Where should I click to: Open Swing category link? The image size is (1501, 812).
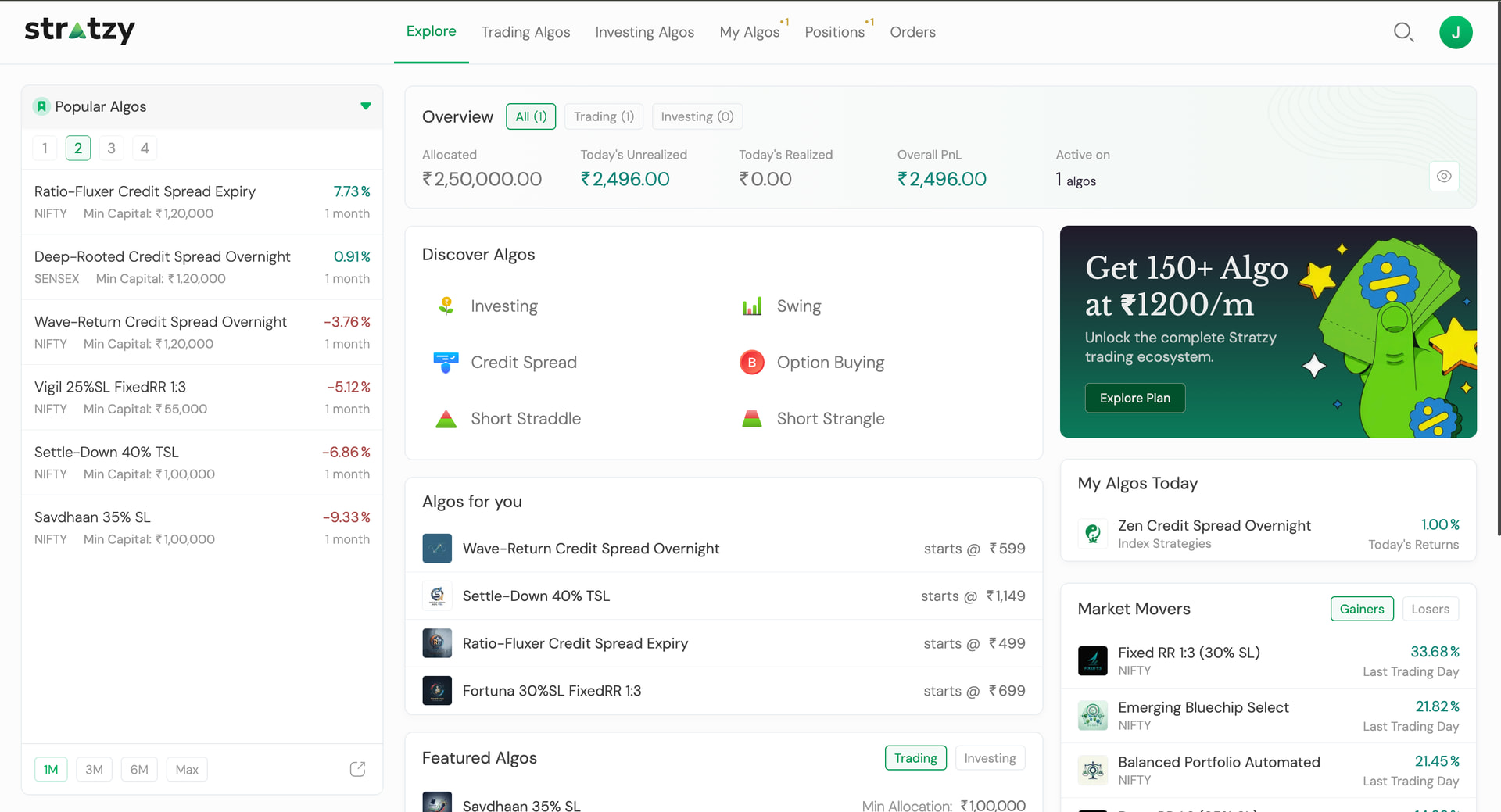point(799,306)
